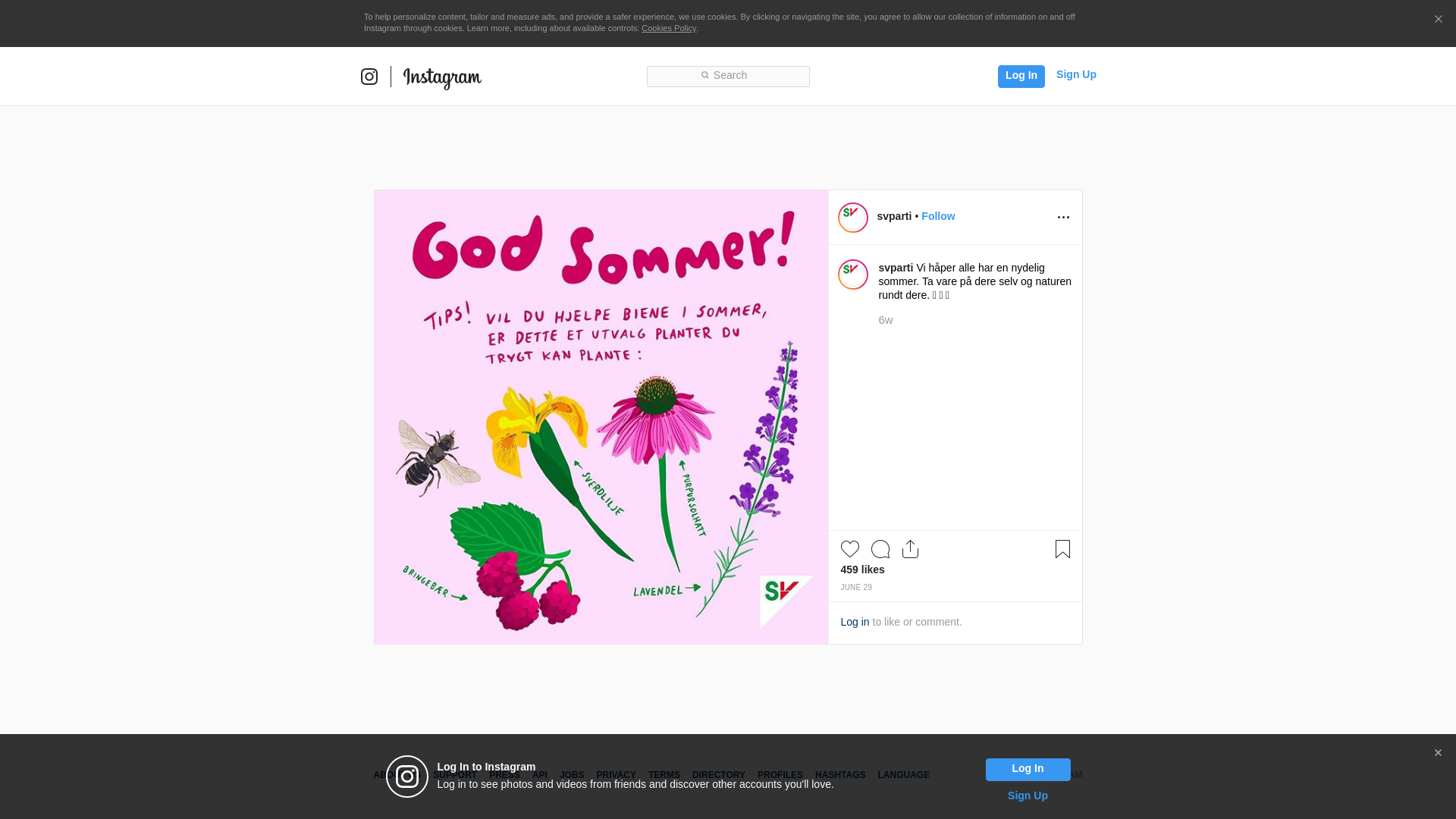Image resolution: width=1456 pixels, height=819 pixels.
Task: Dismiss the cookie notice banner
Action: (1438, 19)
